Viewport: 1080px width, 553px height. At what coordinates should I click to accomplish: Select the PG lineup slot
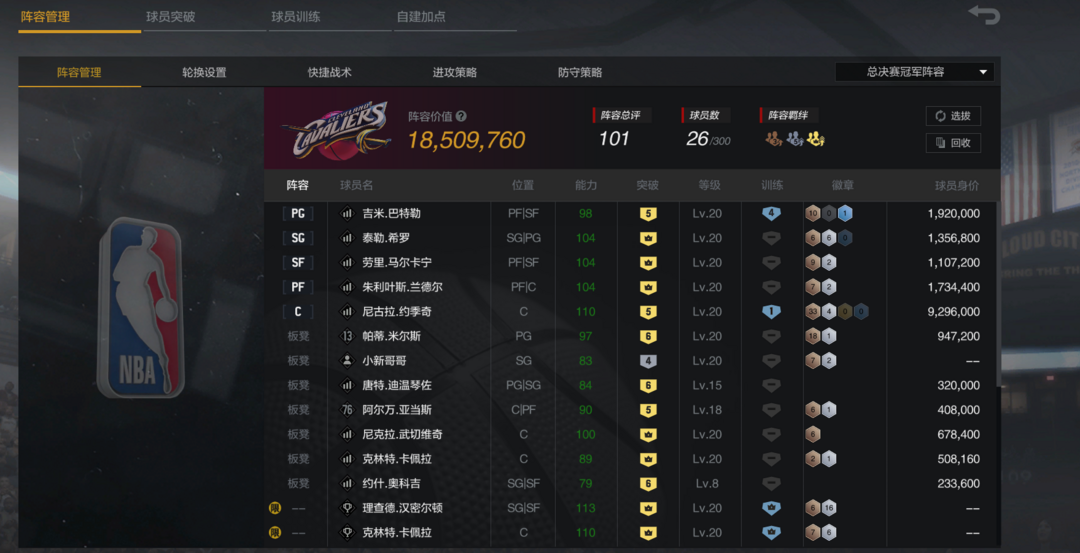coord(298,213)
